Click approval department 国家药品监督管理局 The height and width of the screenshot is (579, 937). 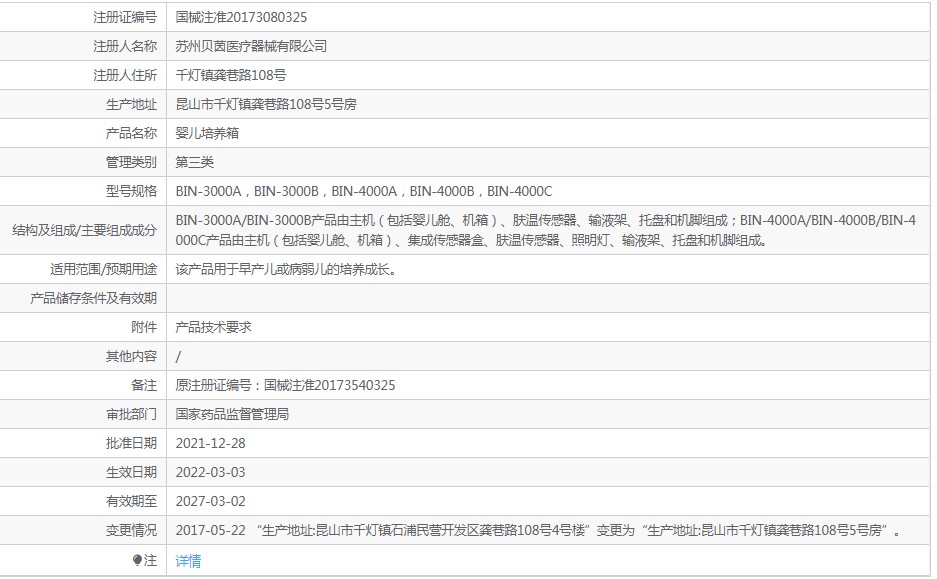(232, 414)
